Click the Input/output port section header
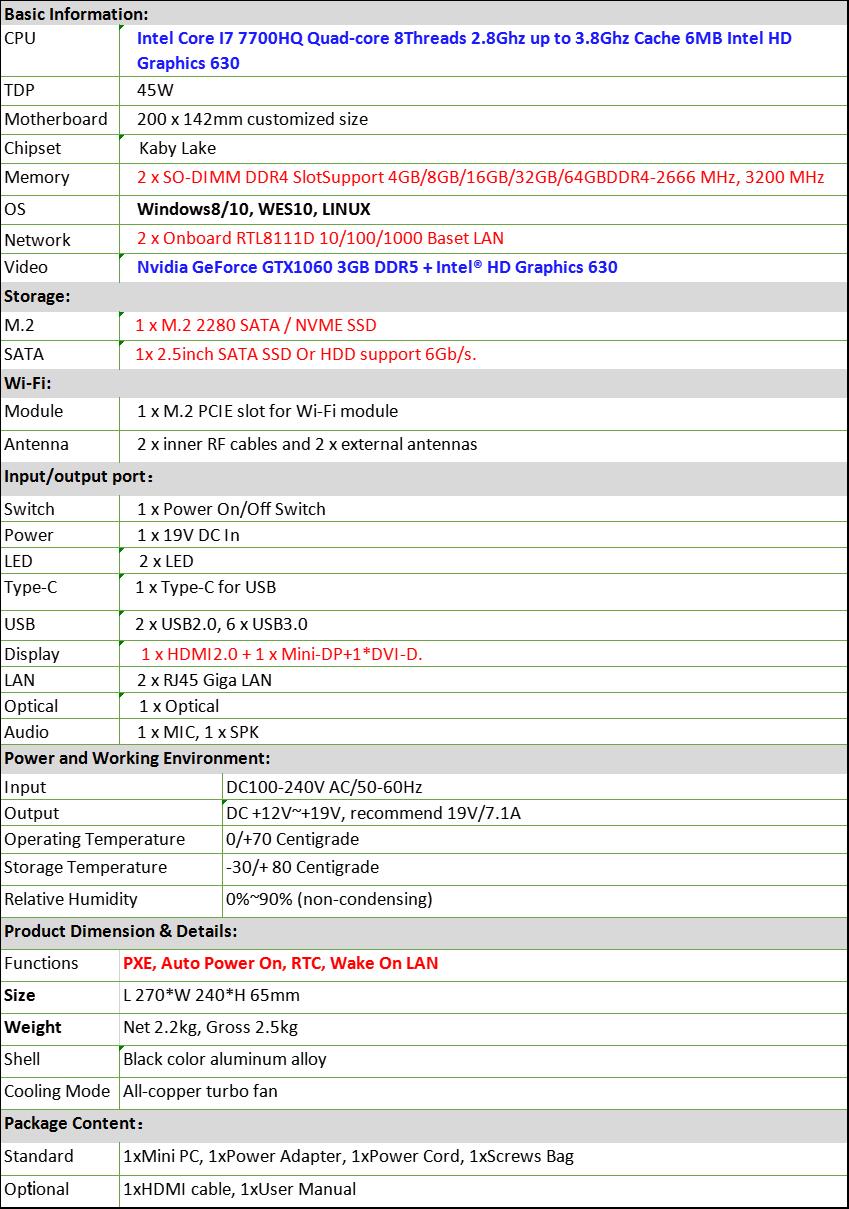Viewport: 849px width, 1209px height. tap(80, 476)
